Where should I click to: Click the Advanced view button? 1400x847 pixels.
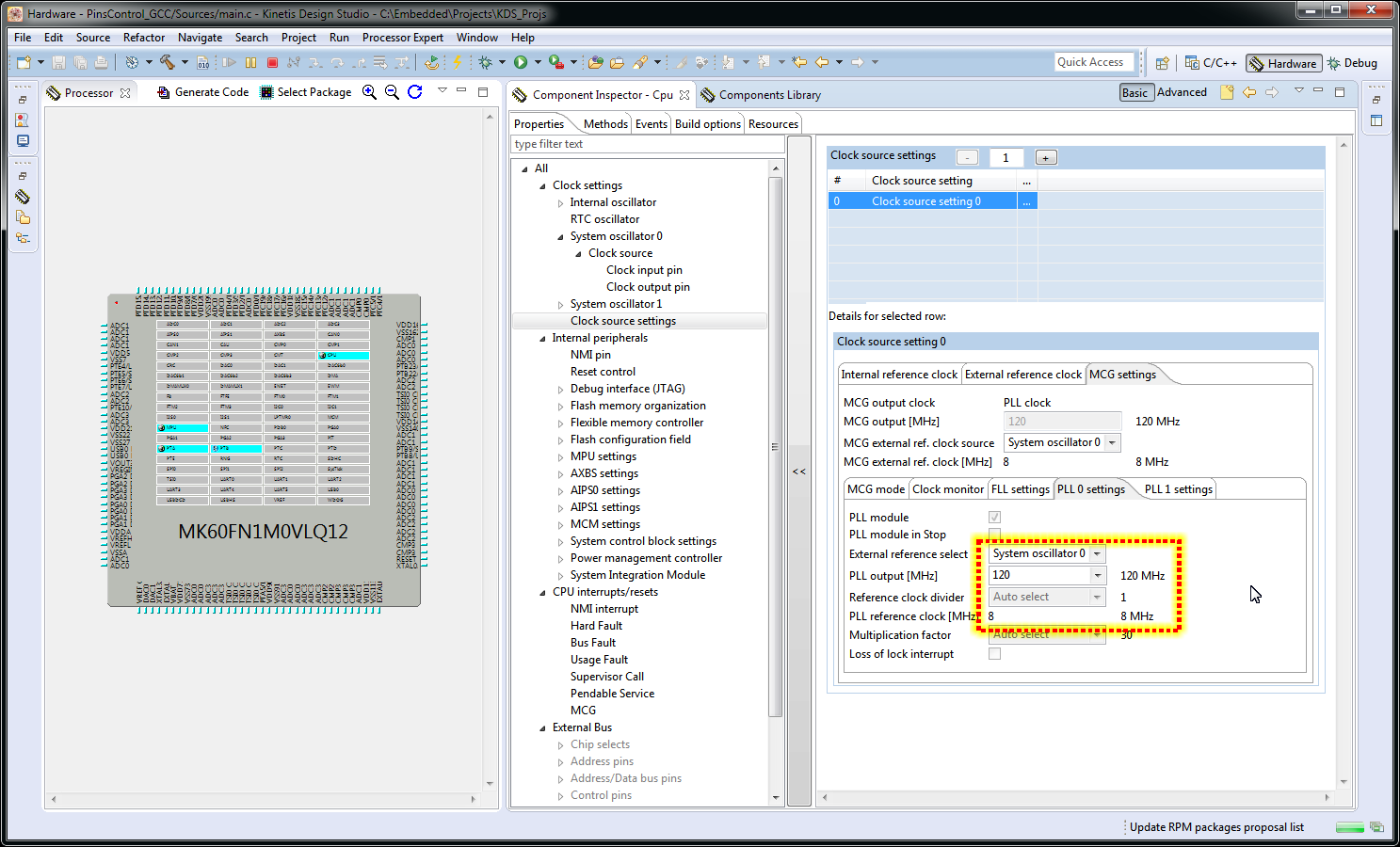click(x=1182, y=92)
